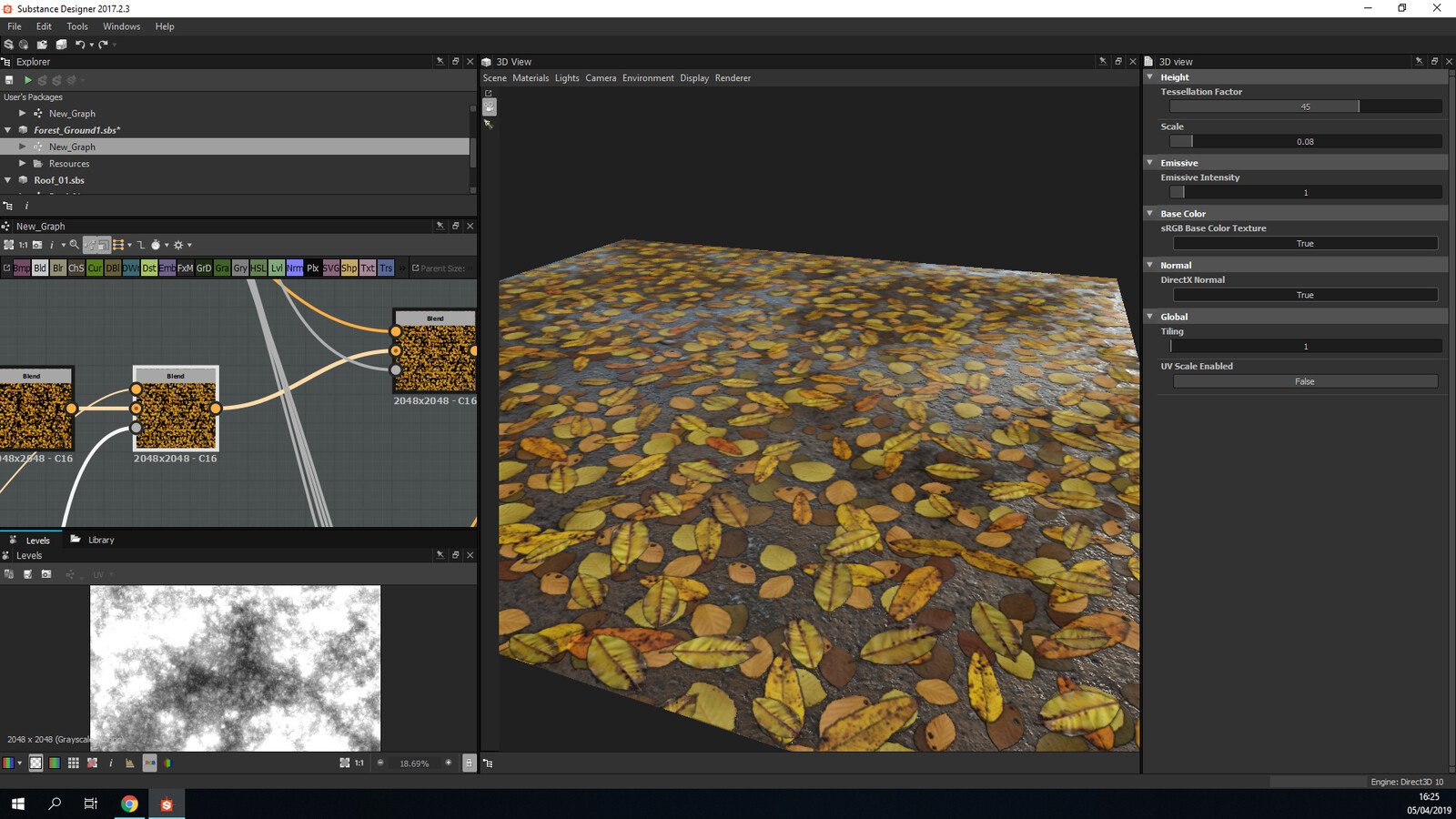Toggle sRGB Base Color Texture True button
This screenshot has height=819, width=1456.
(1304, 244)
